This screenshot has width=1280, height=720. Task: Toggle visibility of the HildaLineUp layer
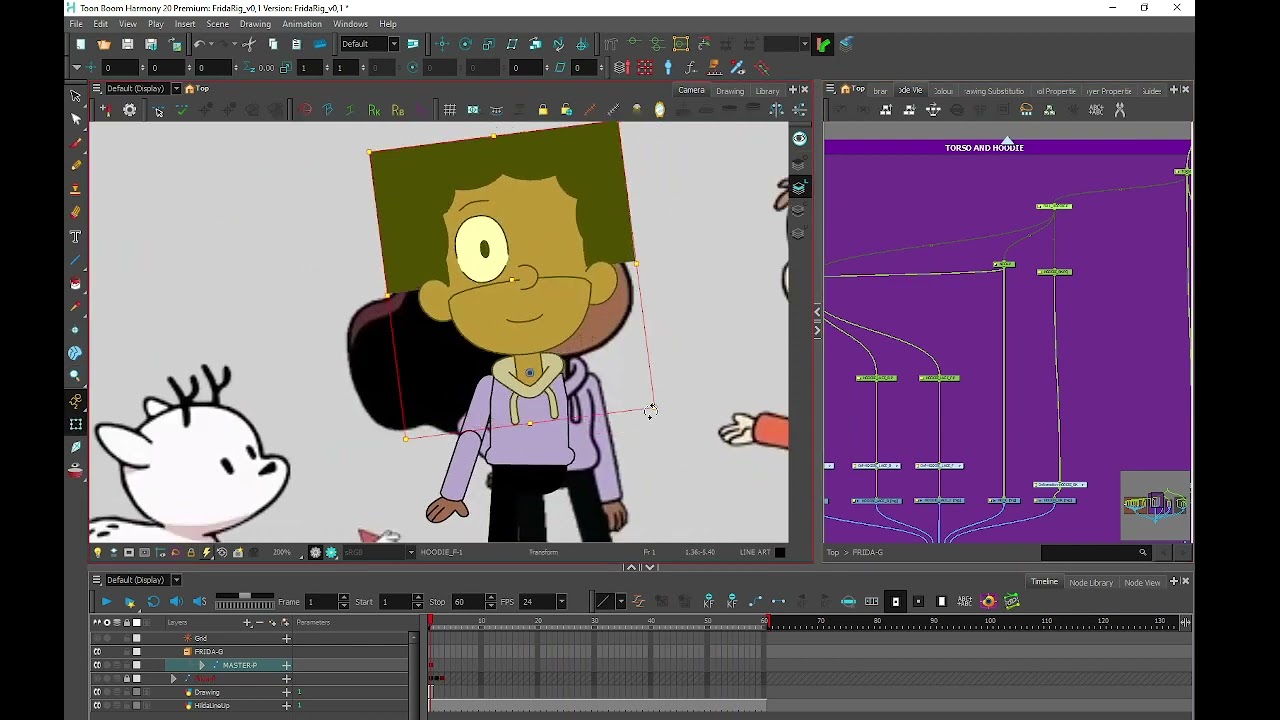(x=97, y=706)
